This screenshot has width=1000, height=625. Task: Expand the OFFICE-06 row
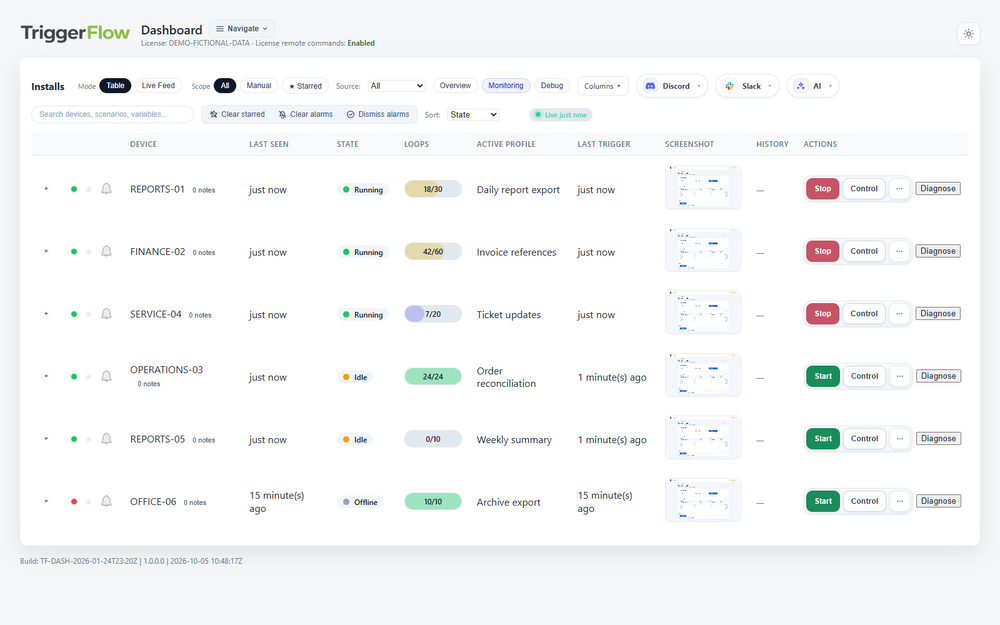47,501
